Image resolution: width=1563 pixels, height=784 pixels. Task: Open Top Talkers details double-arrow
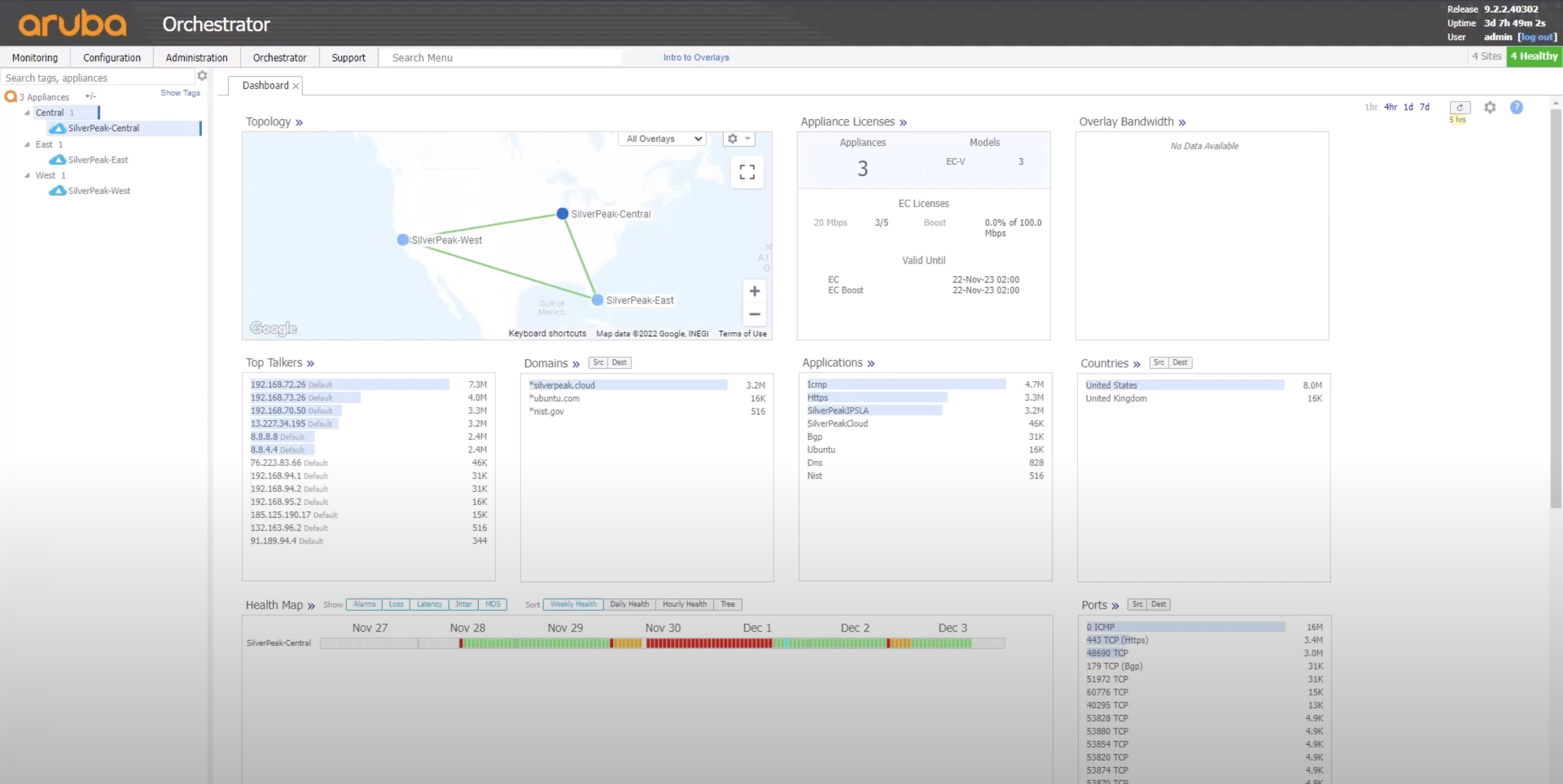coord(310,364)
